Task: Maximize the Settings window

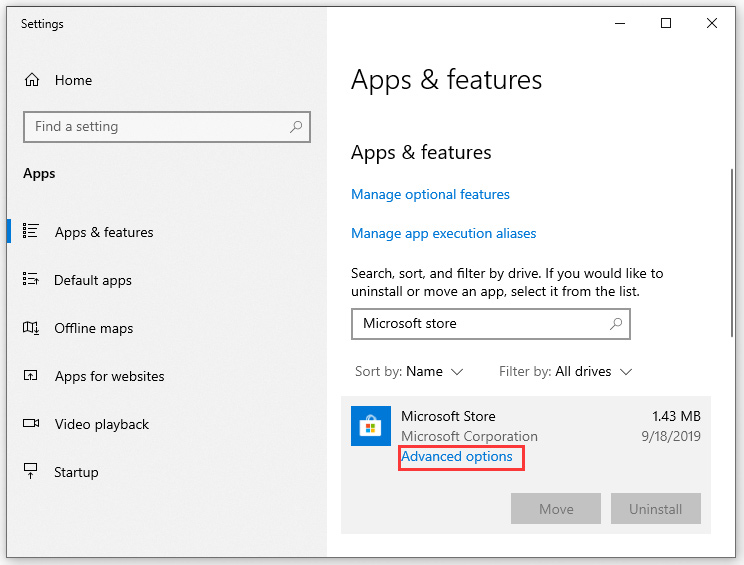Action: click(x=666, y=23)
